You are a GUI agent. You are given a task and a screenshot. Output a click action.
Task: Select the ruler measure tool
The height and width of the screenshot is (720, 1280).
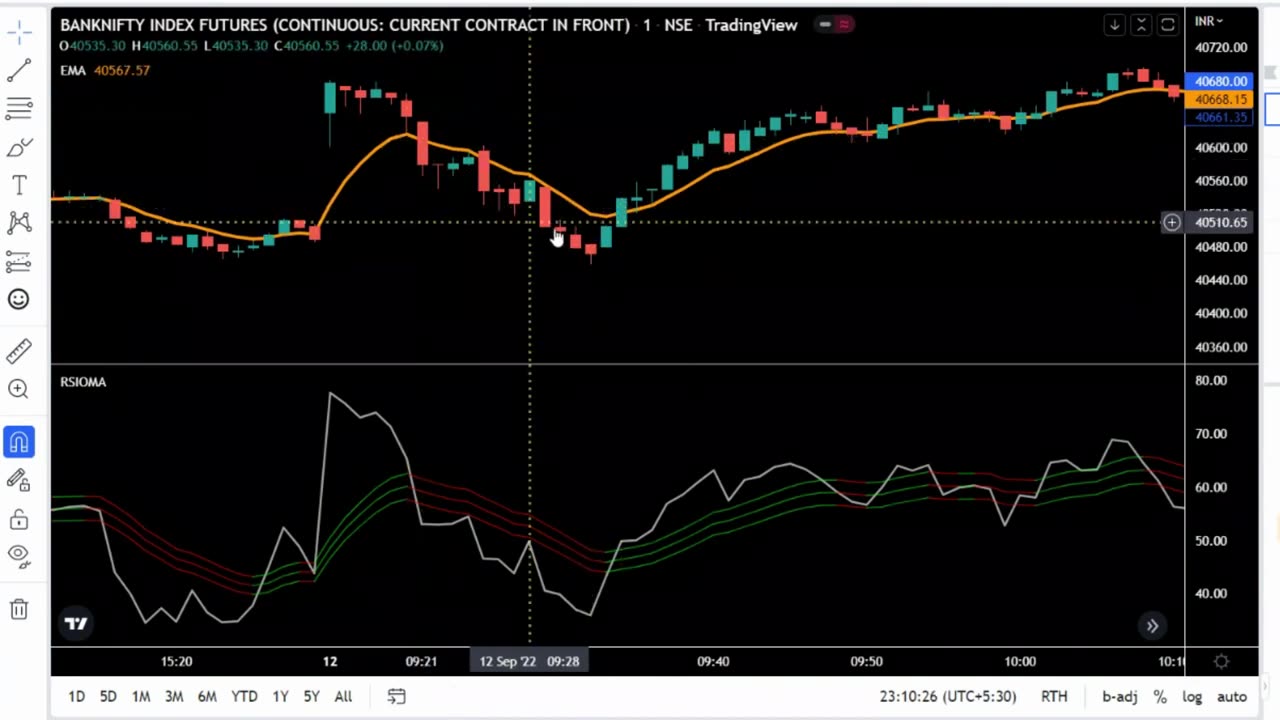coord(19,351)
